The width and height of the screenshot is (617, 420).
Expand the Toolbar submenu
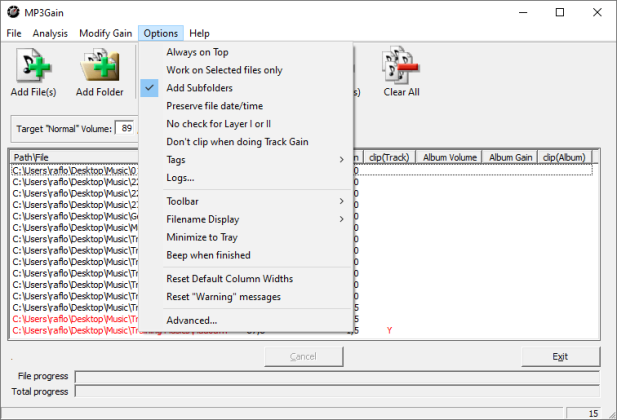click(246, 201)
